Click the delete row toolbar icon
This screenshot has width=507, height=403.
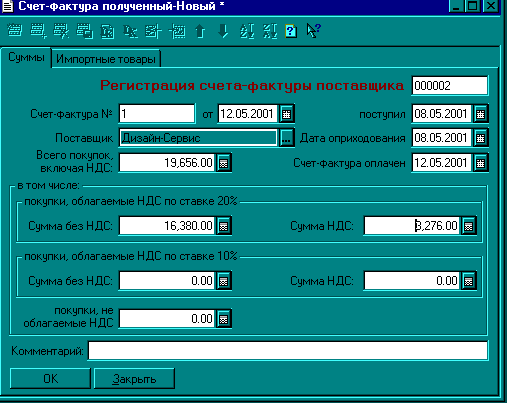pyautogui.click(x=61, y=31)
